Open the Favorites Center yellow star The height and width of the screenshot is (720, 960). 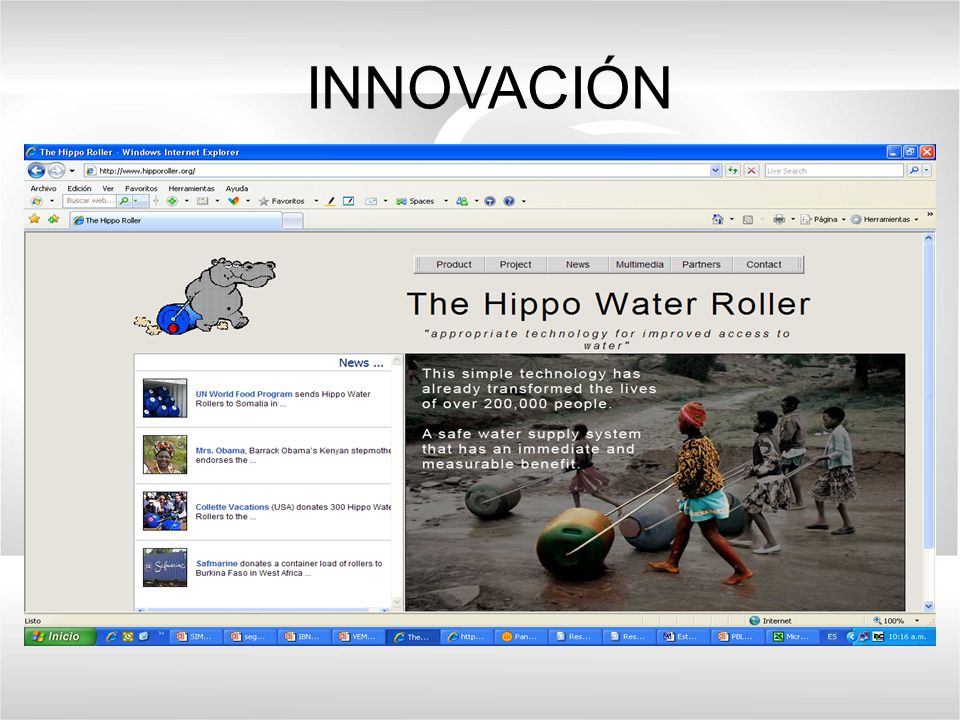(x=34, y=219)
